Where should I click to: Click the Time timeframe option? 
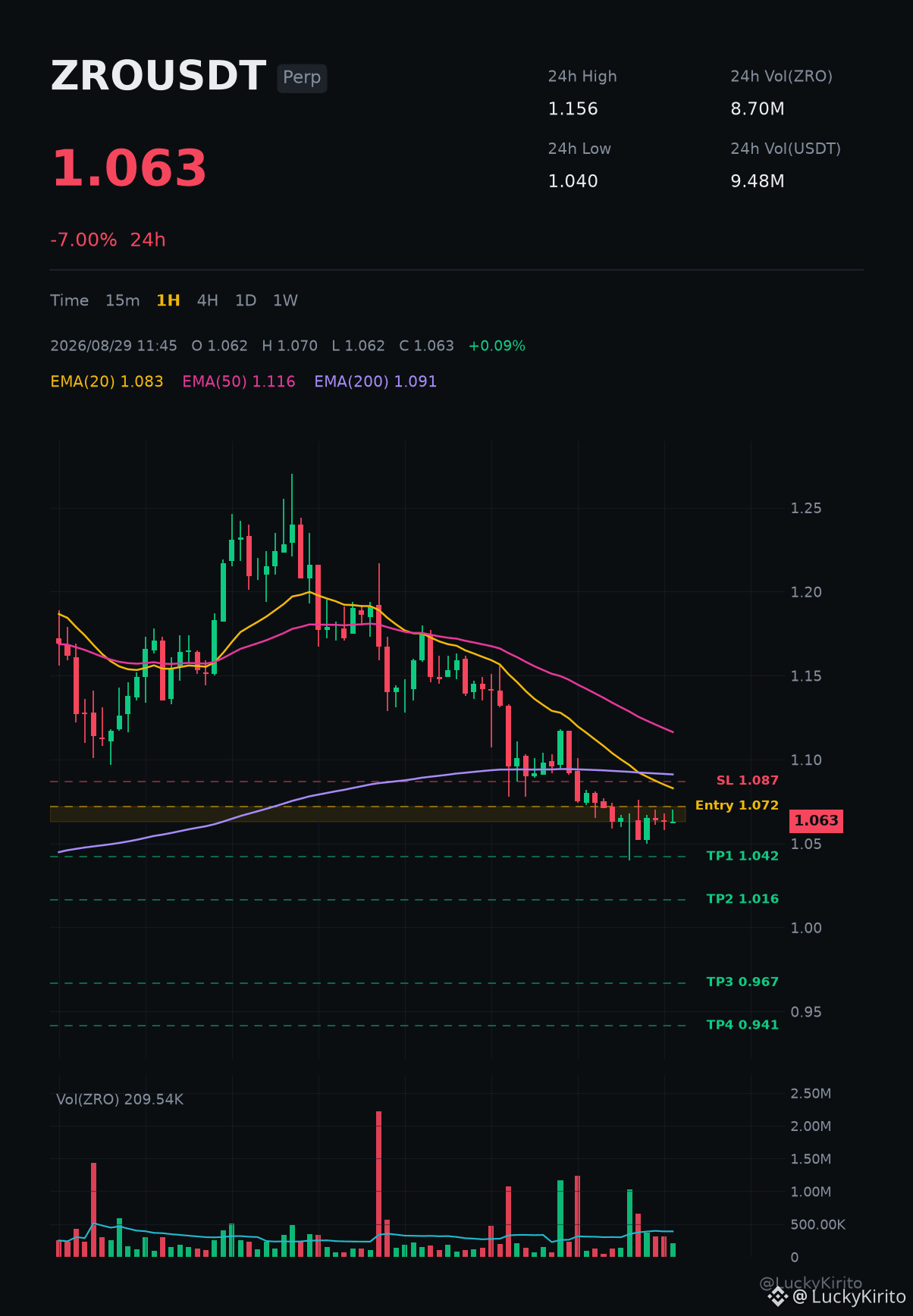click(70, 301)
